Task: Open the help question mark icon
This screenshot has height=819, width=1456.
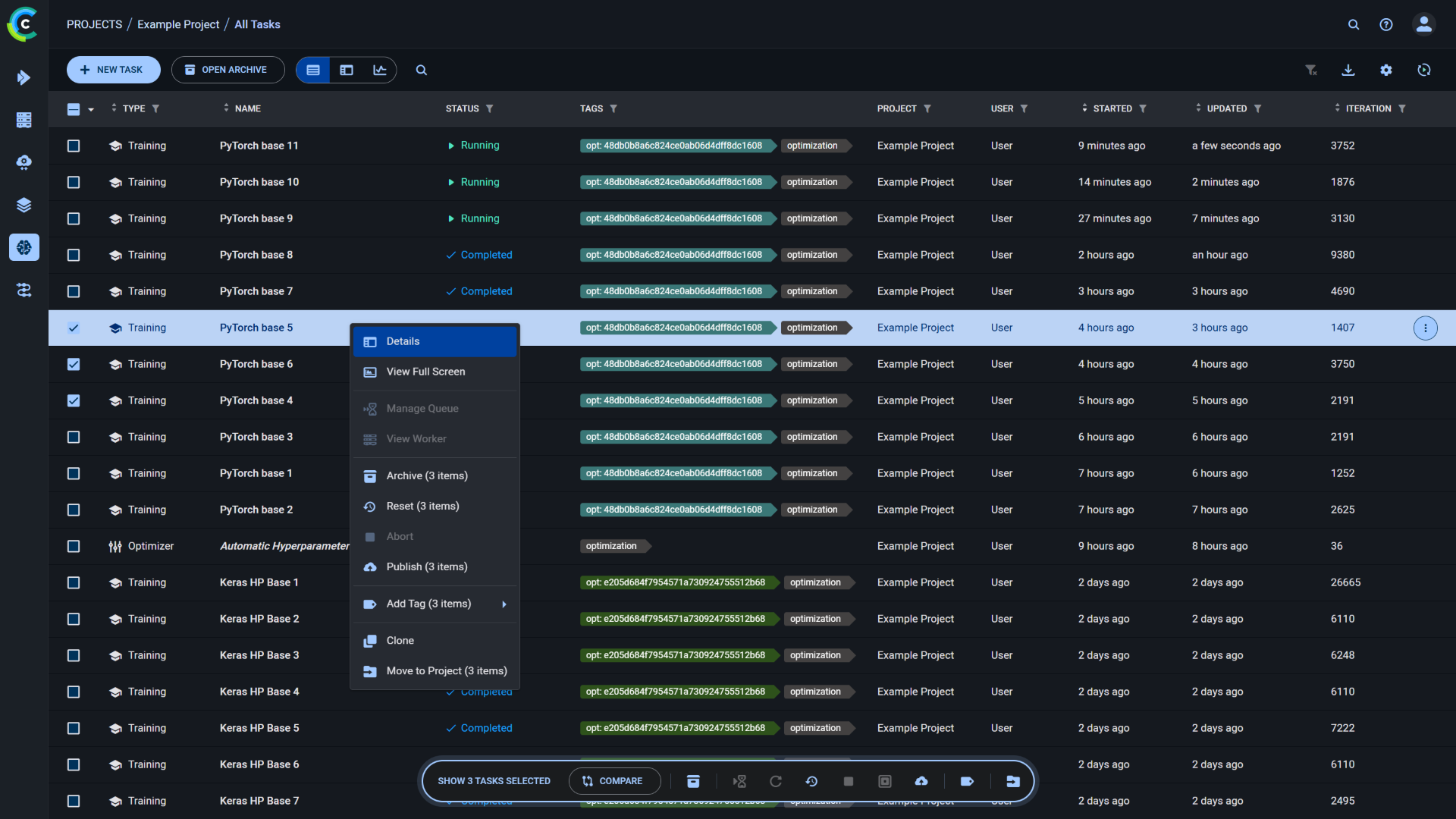Action: 1386,24
